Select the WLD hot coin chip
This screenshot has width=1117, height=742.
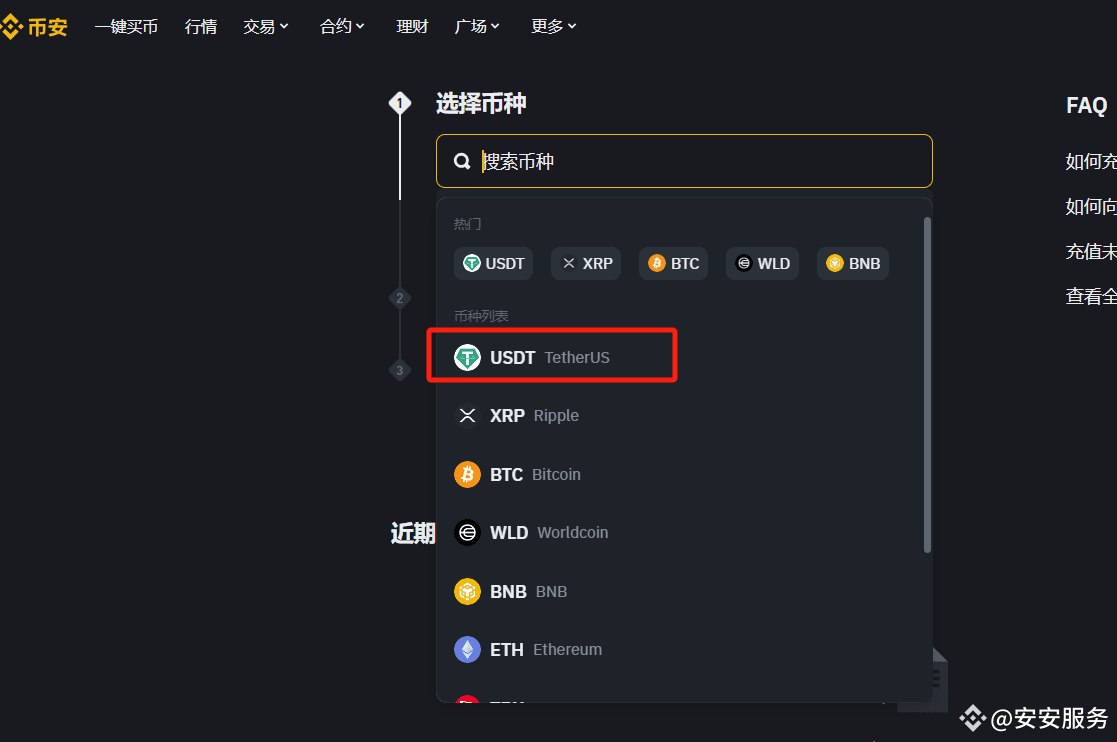[762, 263]
